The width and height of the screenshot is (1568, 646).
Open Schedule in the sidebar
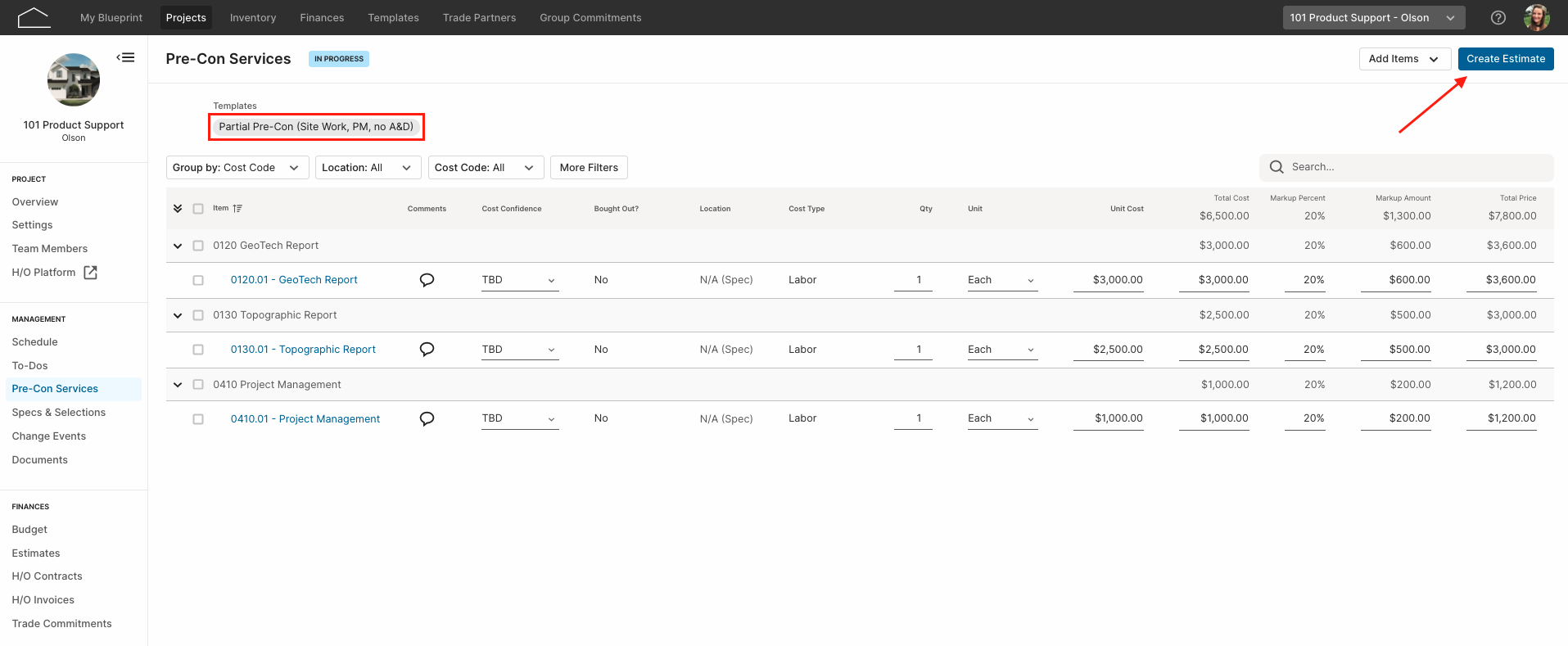click(35, 342)
